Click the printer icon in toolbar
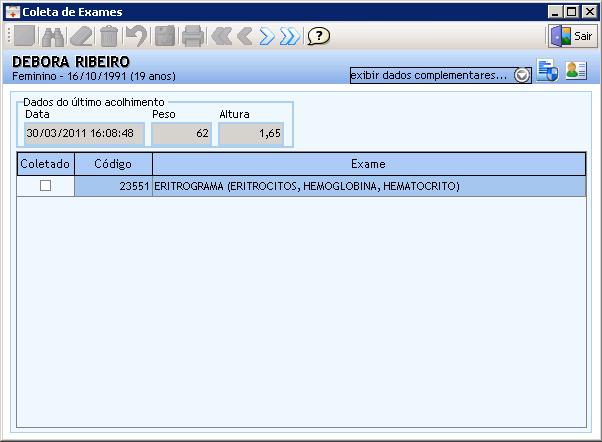 pos(193,36)
